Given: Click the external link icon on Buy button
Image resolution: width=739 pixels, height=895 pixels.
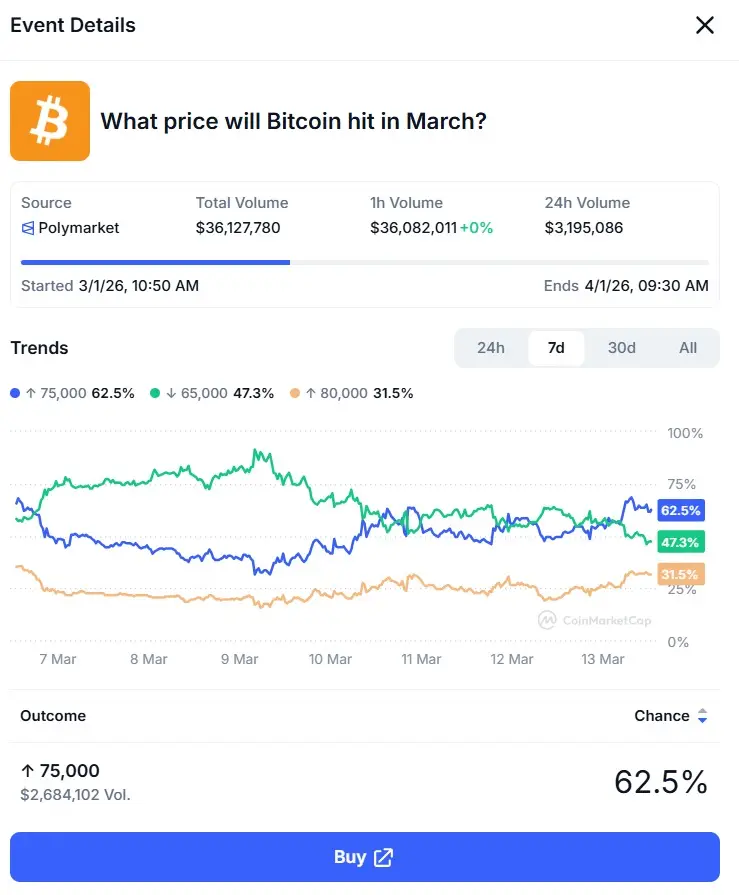Looking at the screenshot, I should (386, 857).
